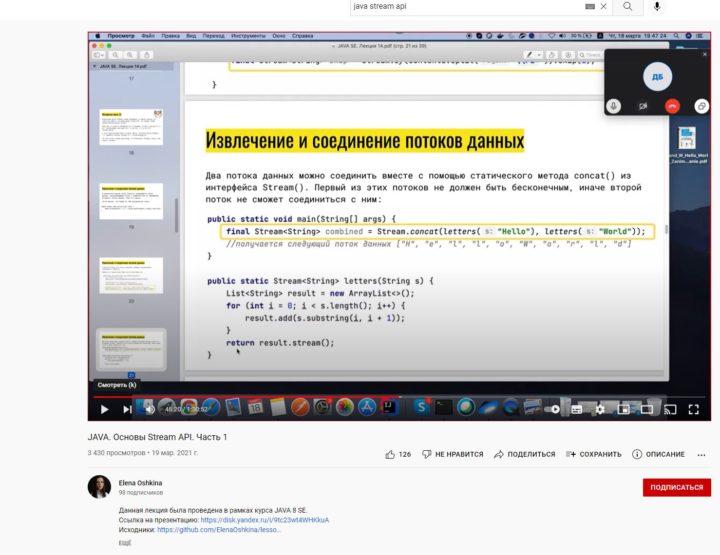
Task: Turn on subtitles in the player
Action: tap(577, 409)
